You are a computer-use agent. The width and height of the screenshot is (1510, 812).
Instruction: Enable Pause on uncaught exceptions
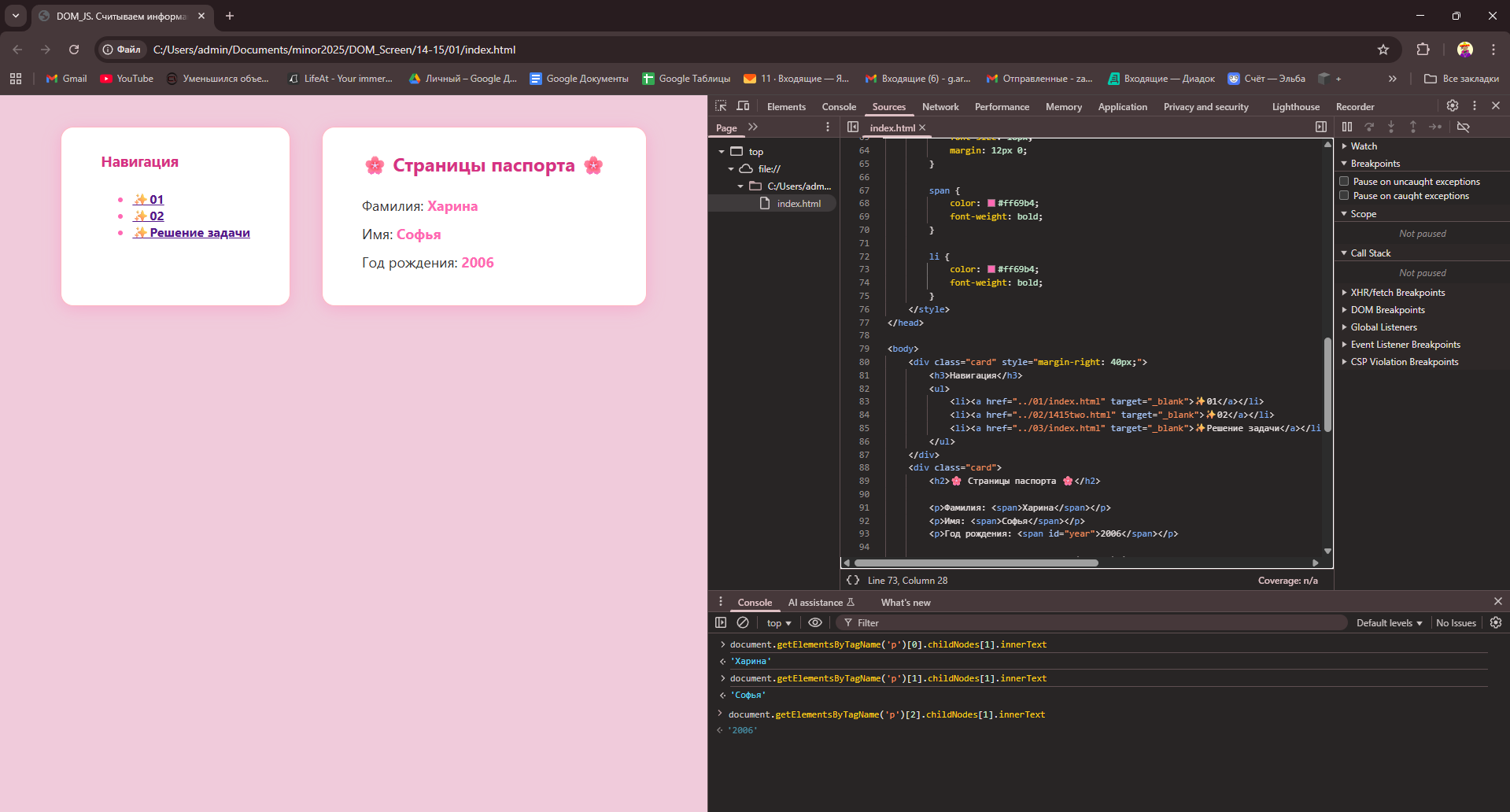pyautogui.click(x=1345, y=181)
